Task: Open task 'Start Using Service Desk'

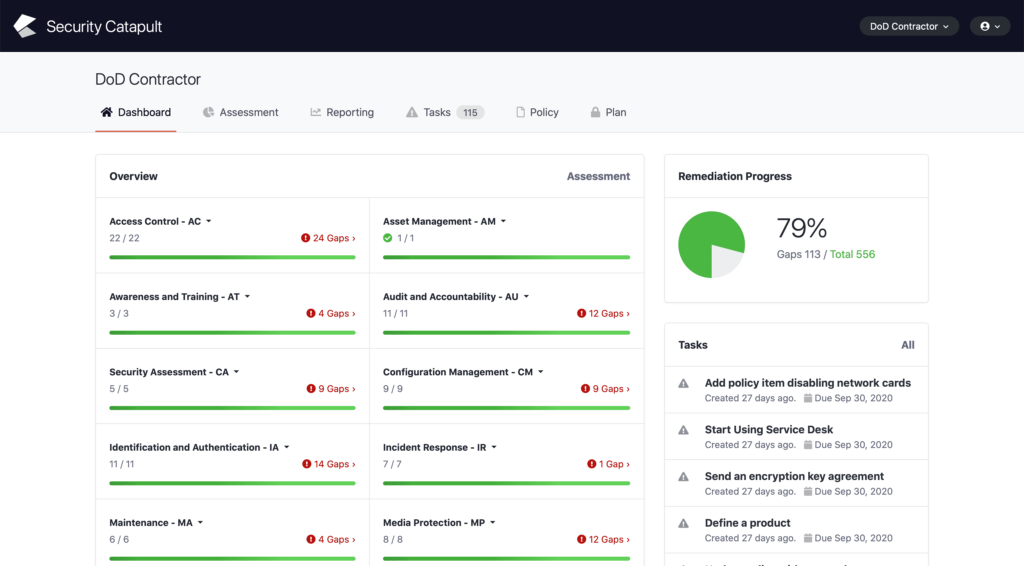Action: 769,430
